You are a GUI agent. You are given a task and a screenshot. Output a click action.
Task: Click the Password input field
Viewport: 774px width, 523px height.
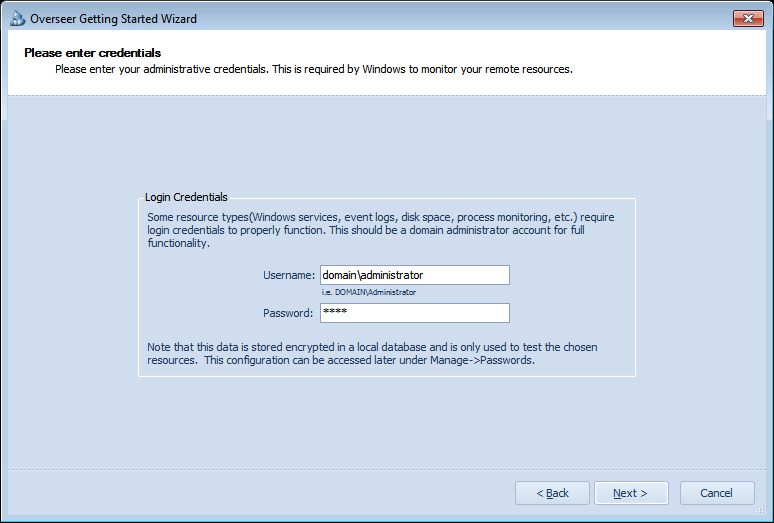[415, 313]
